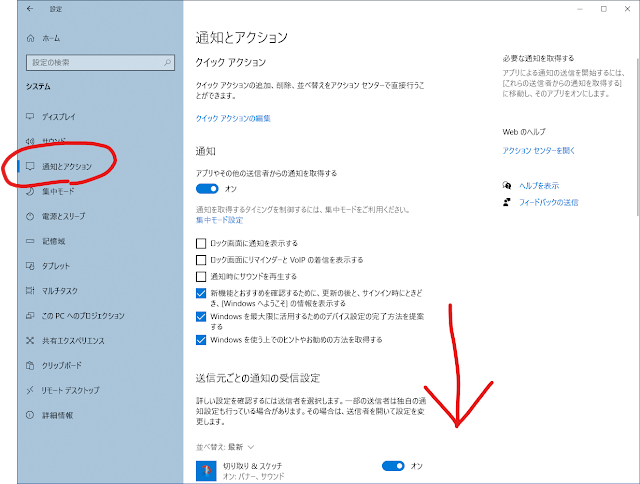Click the 電源とスリープ power icon

click(x=30, y=216)
